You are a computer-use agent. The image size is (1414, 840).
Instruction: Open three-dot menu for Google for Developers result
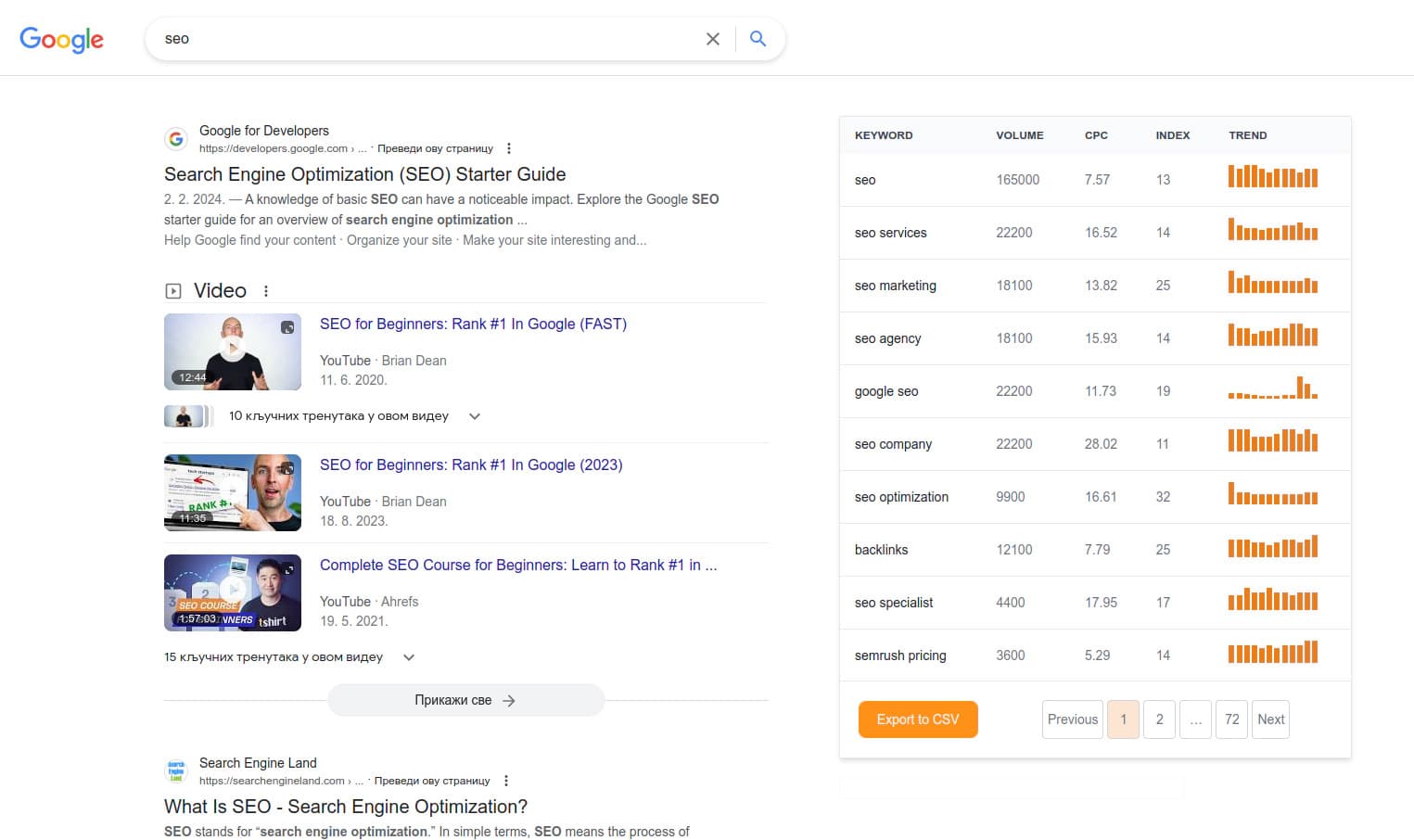[x=508, y=148]
